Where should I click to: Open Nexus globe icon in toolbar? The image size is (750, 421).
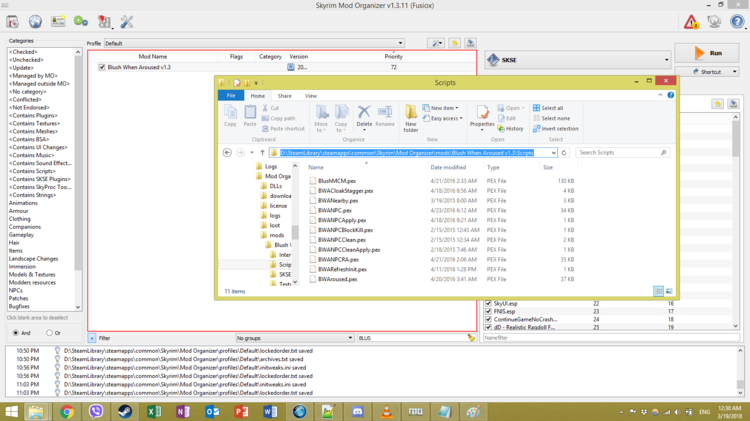tap(35, 22)
